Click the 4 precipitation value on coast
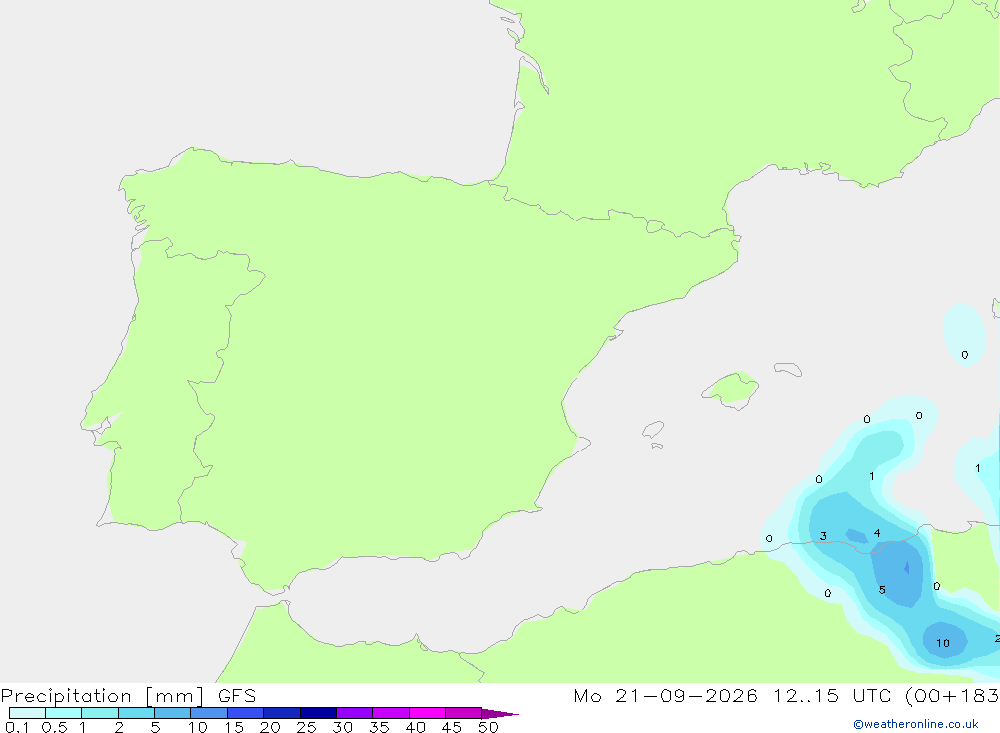1000x733 pixels. pos(877,533)
